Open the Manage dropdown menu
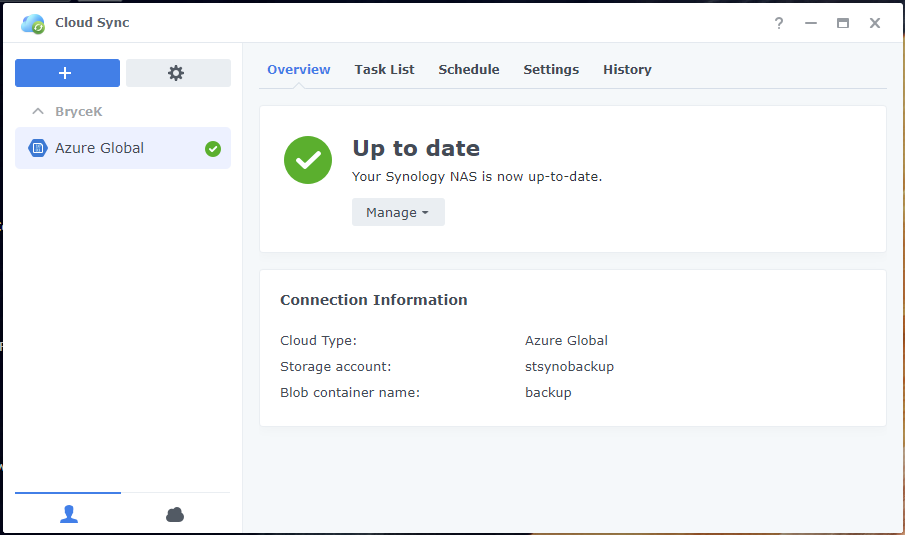905x535 pixels. point(397,212)
